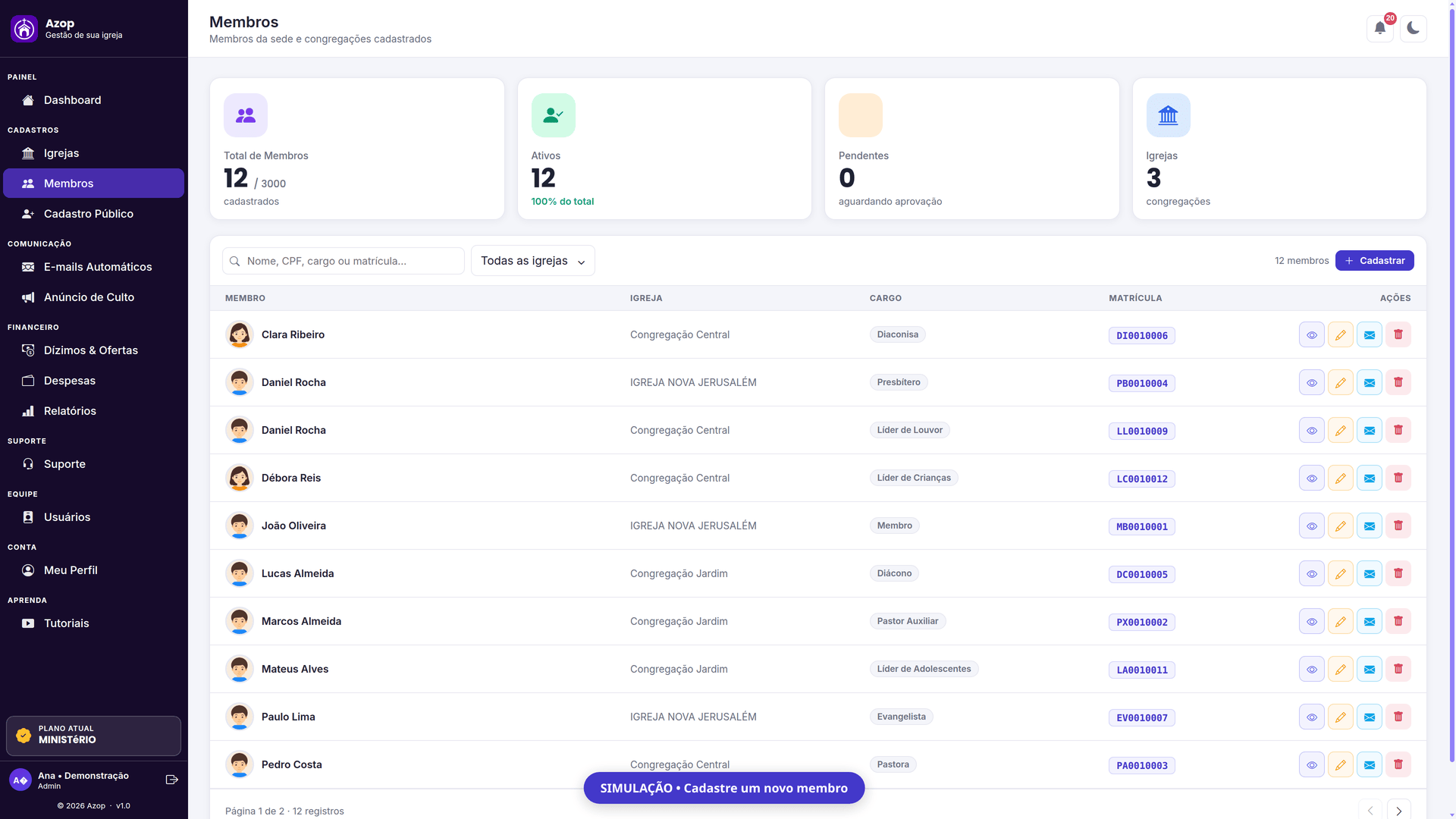
Task: Click the page vertical scrollbar
Action: click(x=1451, y=379)
